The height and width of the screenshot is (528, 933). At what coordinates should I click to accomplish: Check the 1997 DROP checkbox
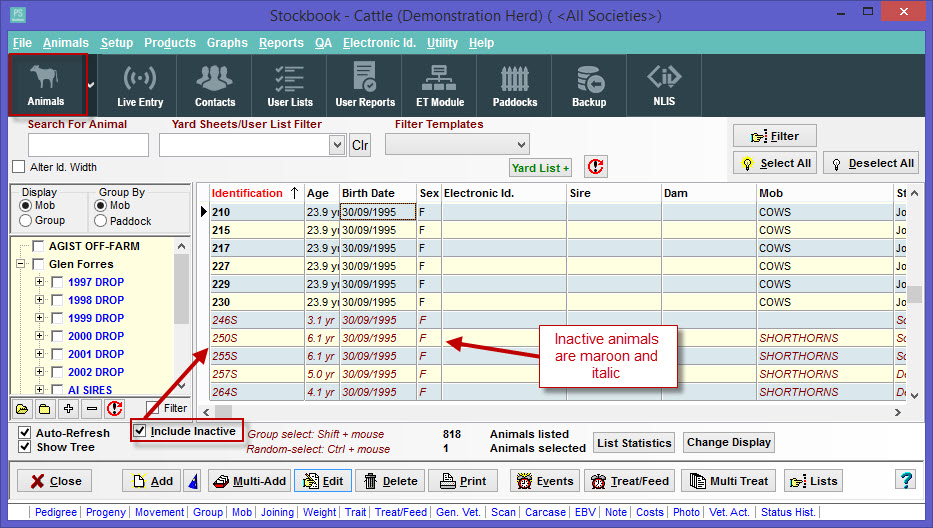(58, 282)
